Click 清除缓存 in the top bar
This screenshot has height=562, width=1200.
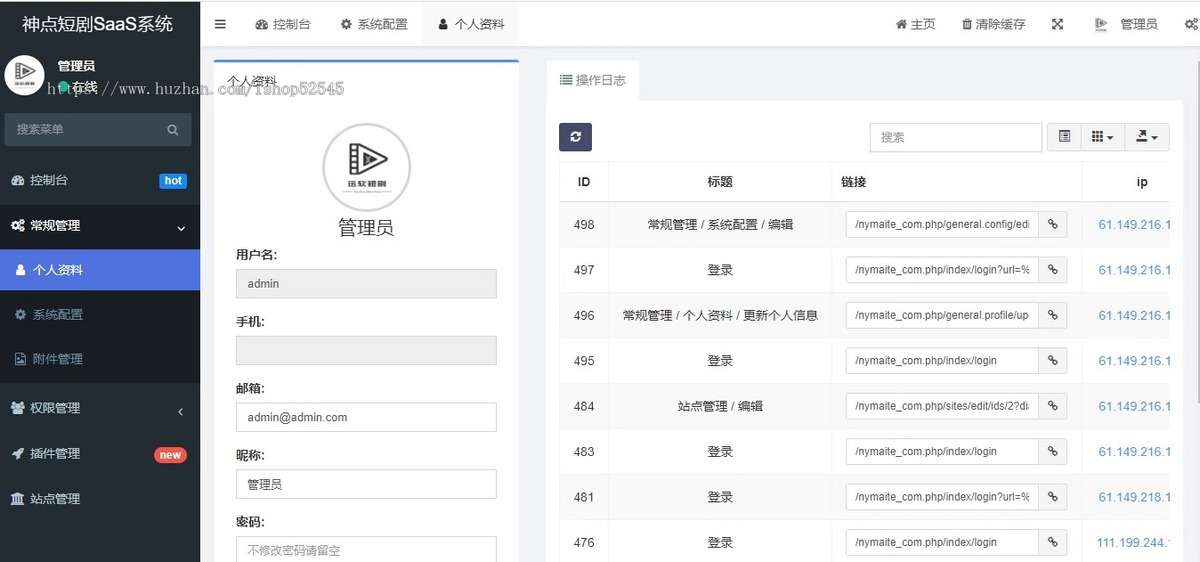coord(993,24)
